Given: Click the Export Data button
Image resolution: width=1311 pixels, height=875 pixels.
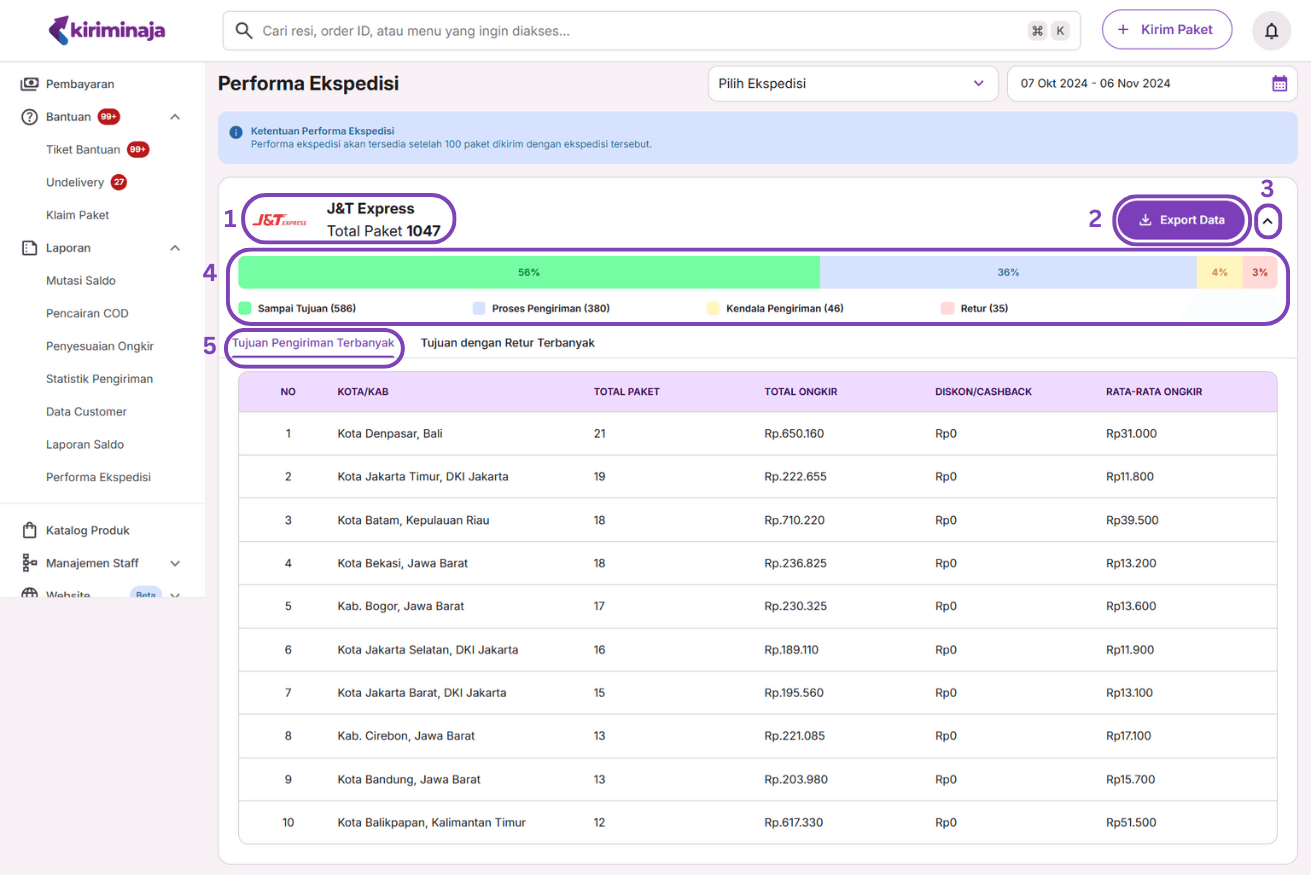Looking at the screenshot, I should tap(1181, 220).
